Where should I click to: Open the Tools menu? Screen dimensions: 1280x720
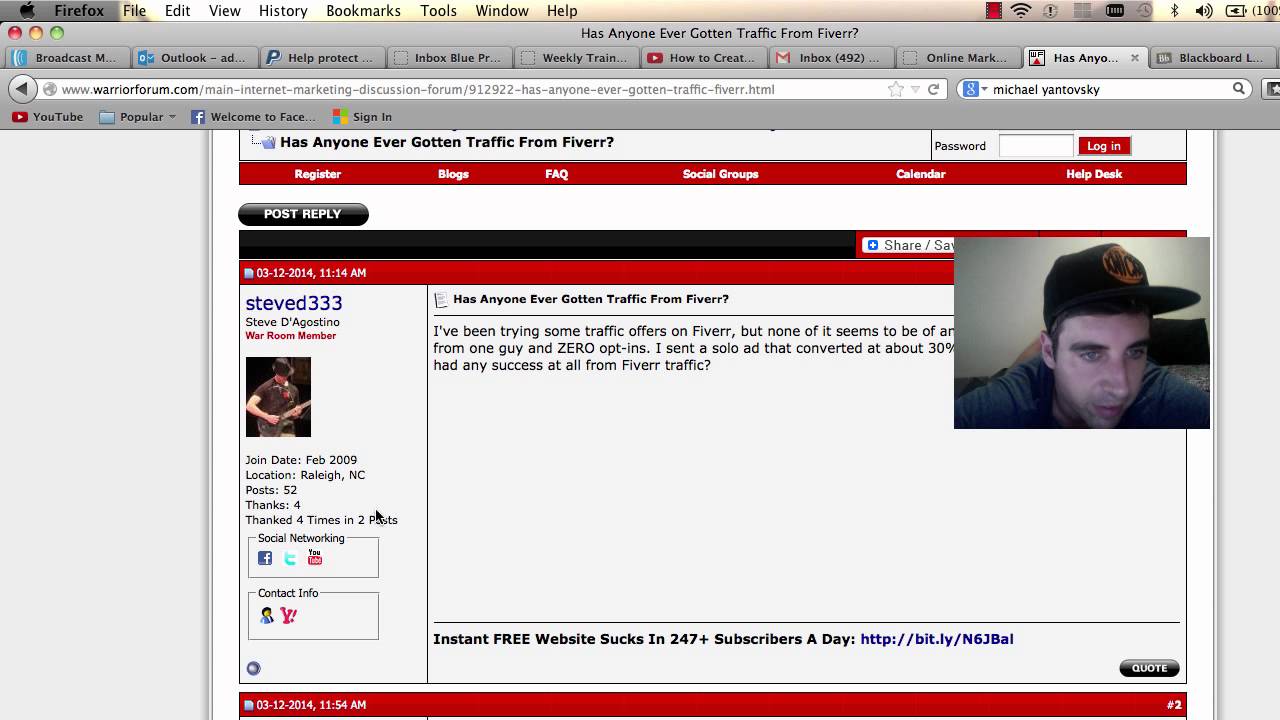438,11
